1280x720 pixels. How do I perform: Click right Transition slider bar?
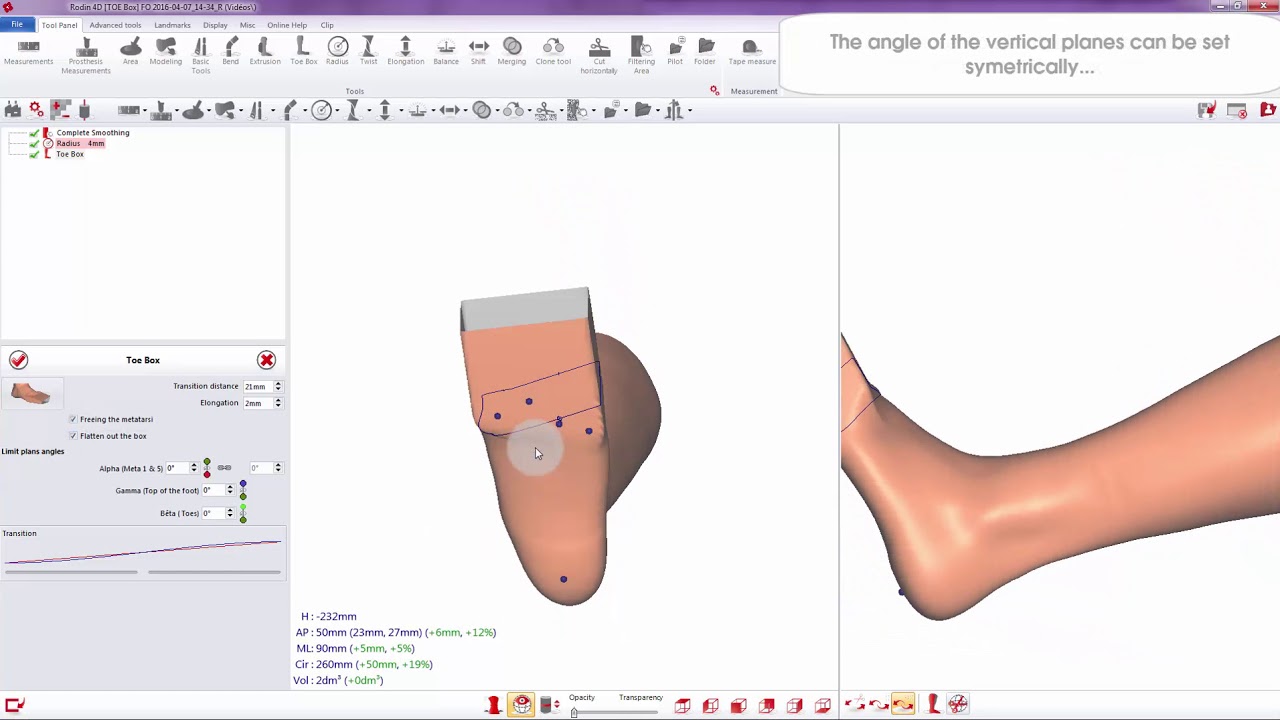coord(214,572)
